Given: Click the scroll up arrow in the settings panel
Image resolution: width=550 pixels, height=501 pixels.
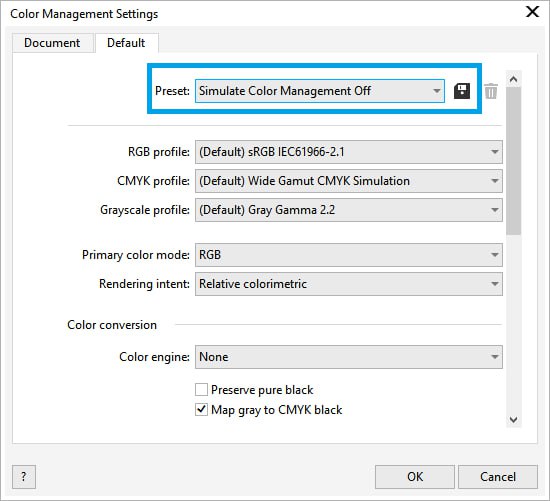Looking at the screenshot, I should coord(514,79).
